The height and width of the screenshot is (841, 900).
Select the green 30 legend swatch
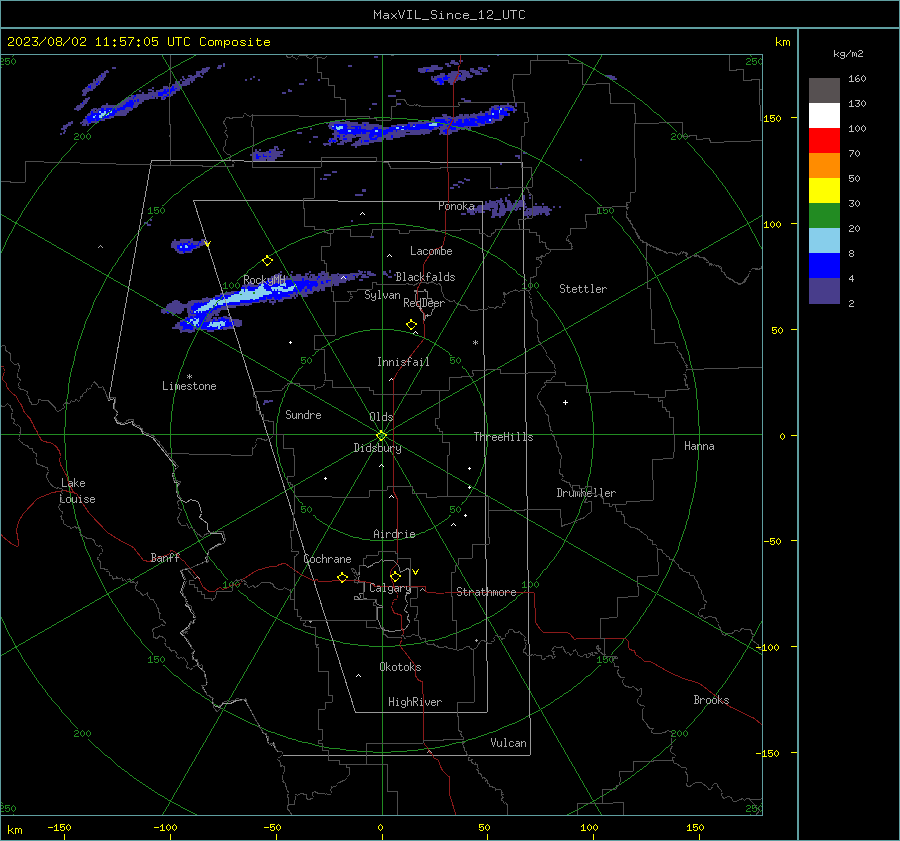[824, 216]
